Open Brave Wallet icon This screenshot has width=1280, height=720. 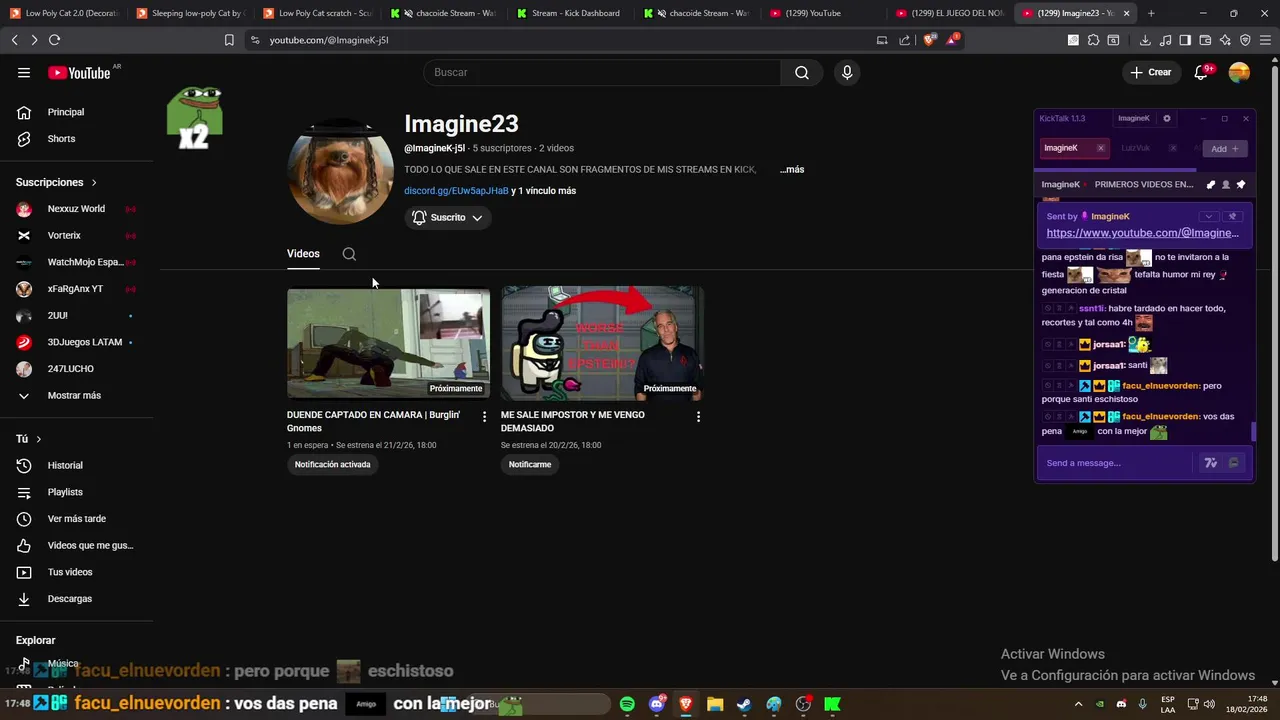(x=1205, y=40)
